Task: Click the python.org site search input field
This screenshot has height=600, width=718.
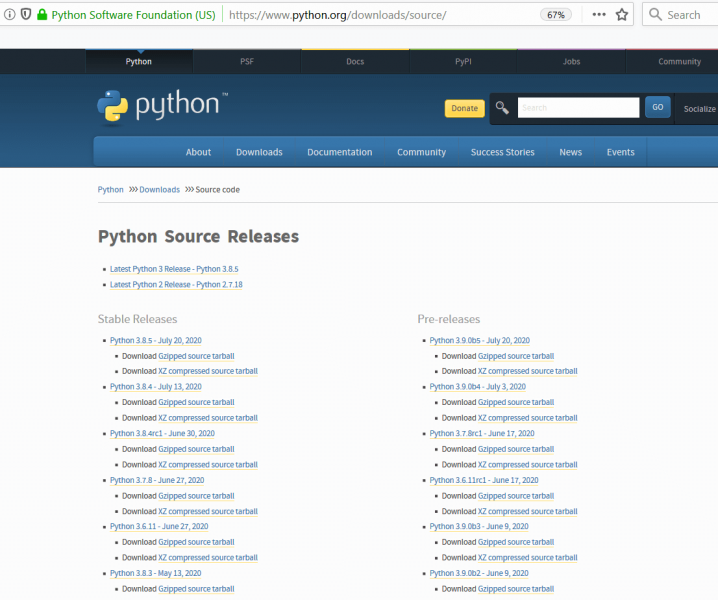Action: 578,108
